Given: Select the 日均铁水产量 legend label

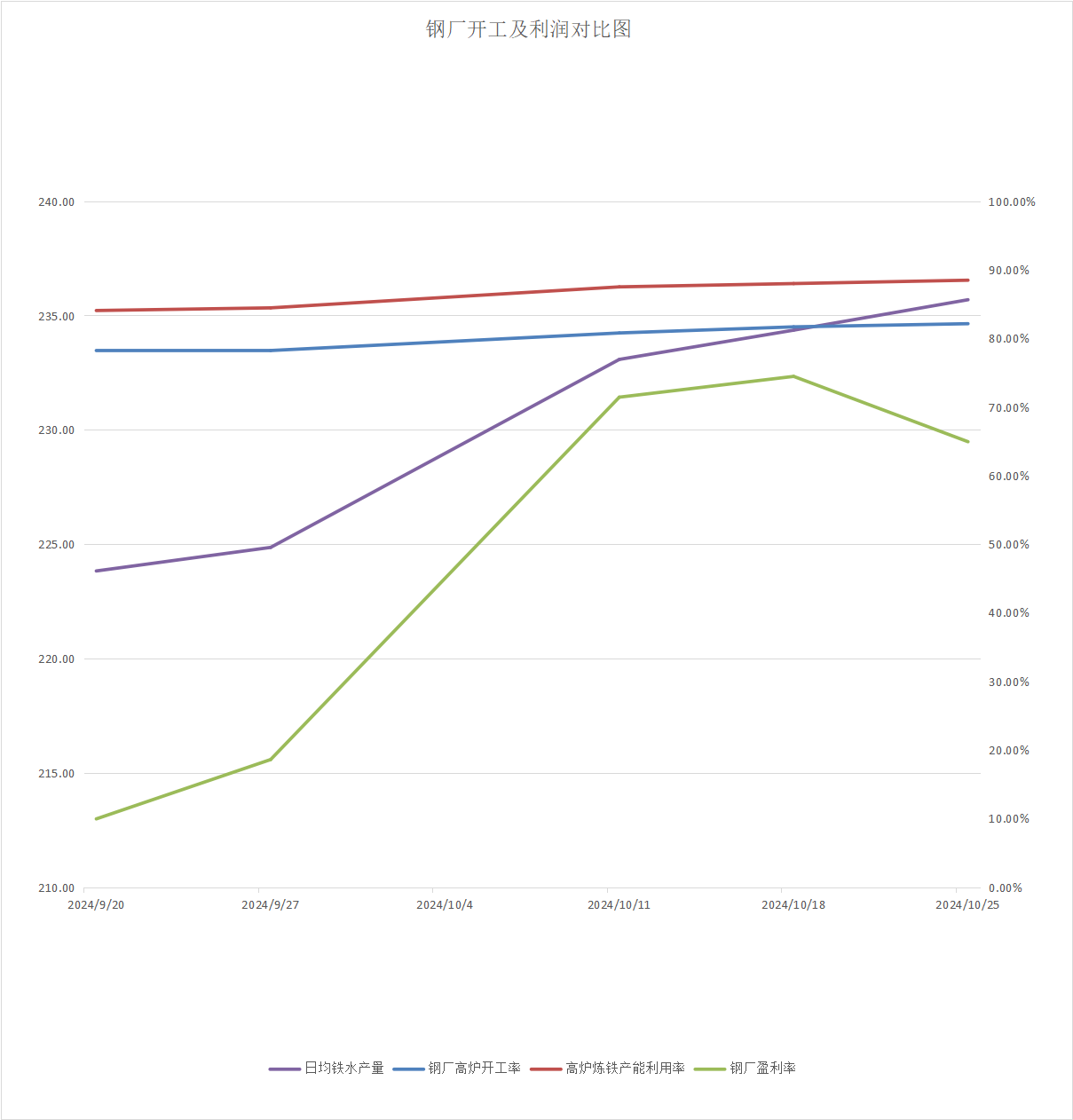Looking at the screenshot, I should pyautogui.click(x=344, y=1069).
